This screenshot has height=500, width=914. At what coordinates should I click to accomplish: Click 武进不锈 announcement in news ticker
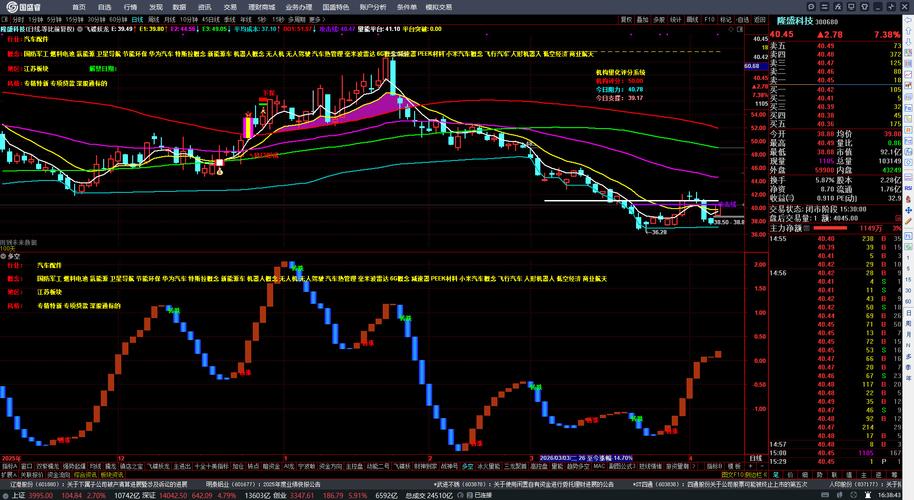(x=523, y=484)
